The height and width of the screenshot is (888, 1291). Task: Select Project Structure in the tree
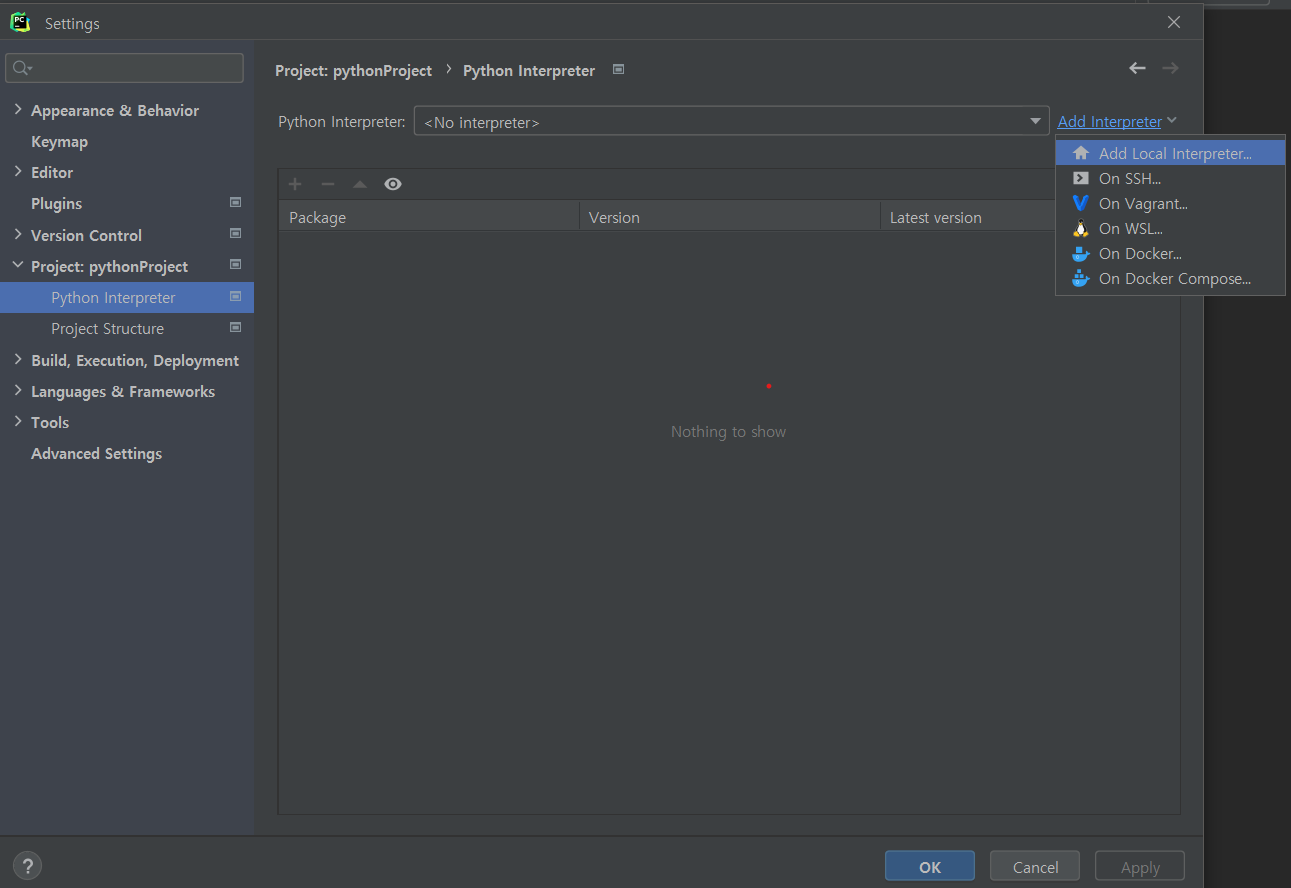(127, 328)
